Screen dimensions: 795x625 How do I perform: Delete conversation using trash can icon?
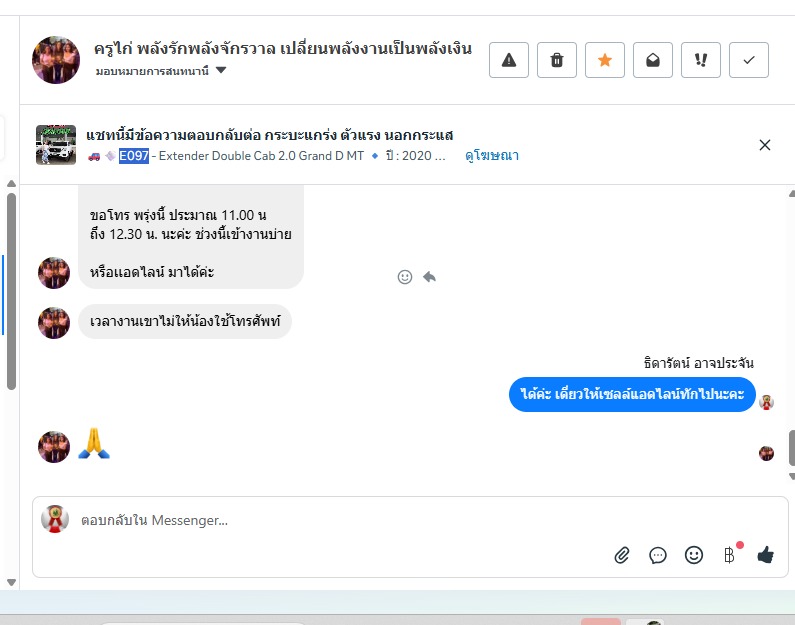pos(557,60)
